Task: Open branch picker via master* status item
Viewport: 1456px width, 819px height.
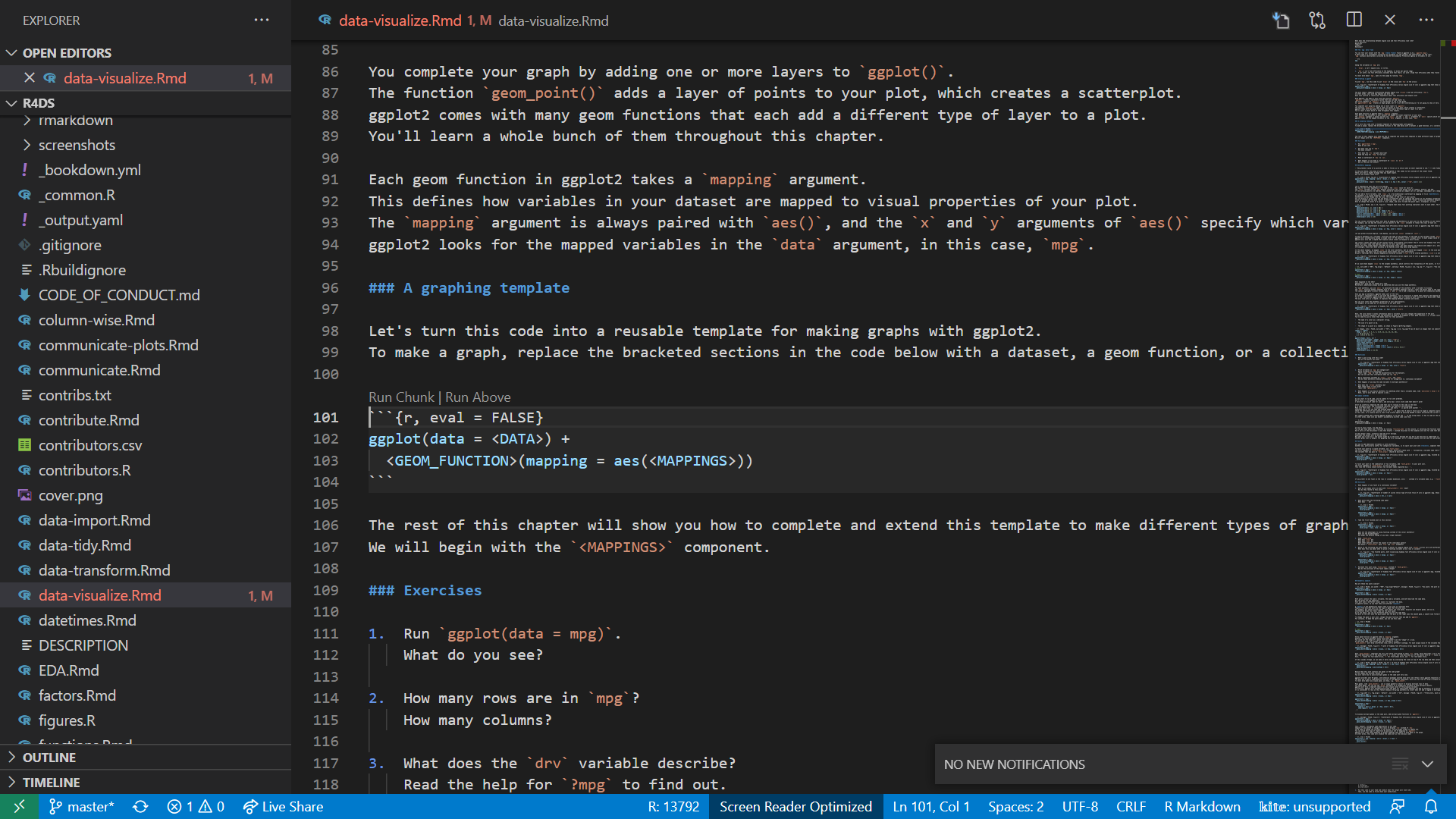Action: tap(81, 806)
